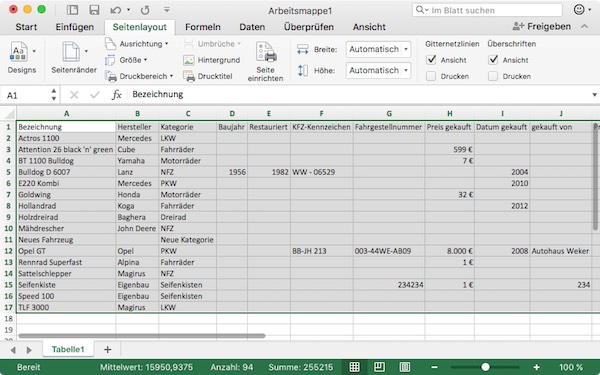Redo the last action
Screen dimensions: 600x375
[x=145, y=10]
